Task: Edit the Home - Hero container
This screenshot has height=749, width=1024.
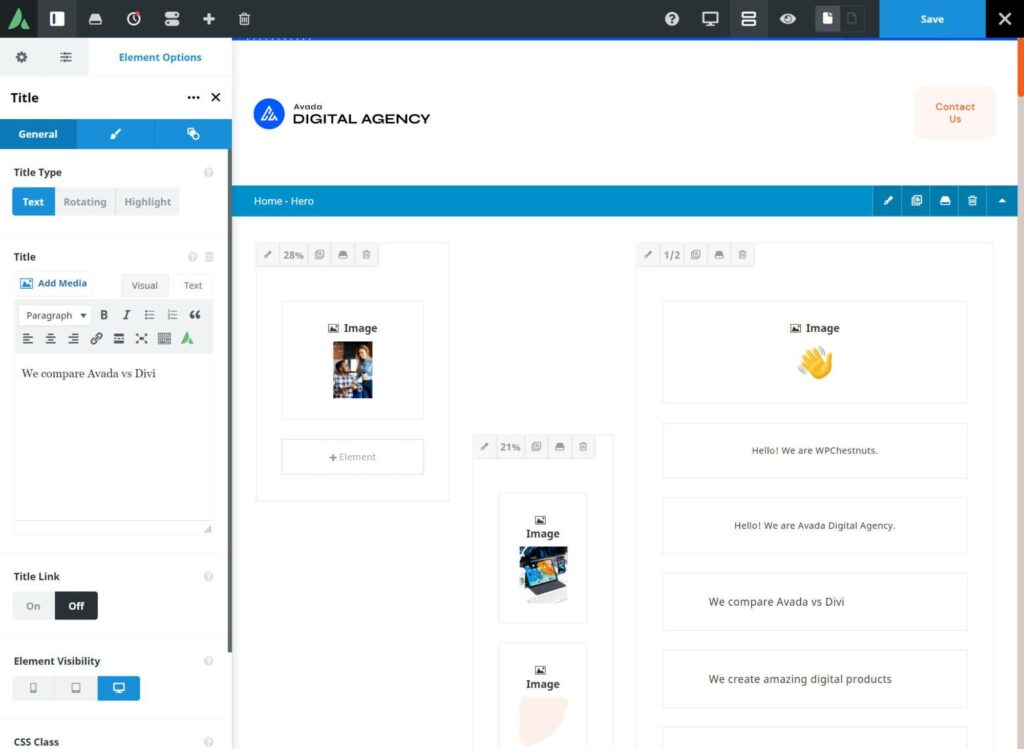Action: (x=888, y=201)
